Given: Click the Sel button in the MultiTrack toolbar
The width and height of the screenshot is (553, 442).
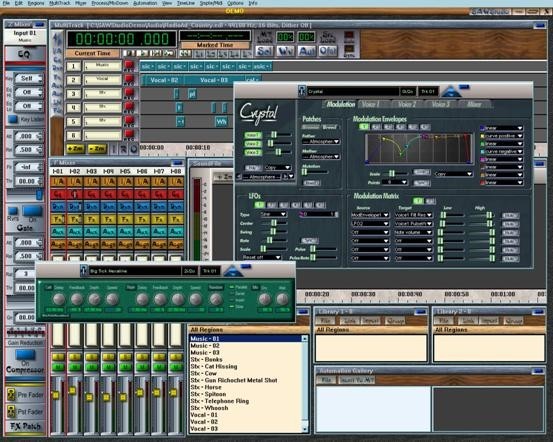Looking at the screenshot, I should point(264,52).
